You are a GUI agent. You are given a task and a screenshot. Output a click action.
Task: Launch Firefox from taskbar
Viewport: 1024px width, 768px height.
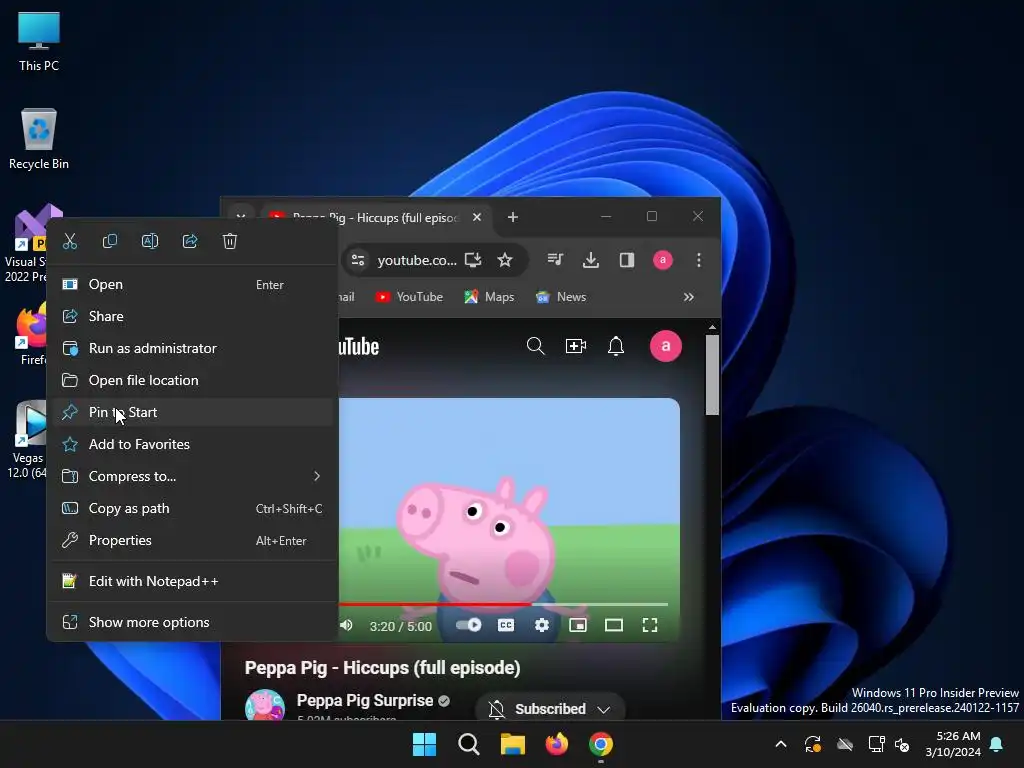click(556, 744)
